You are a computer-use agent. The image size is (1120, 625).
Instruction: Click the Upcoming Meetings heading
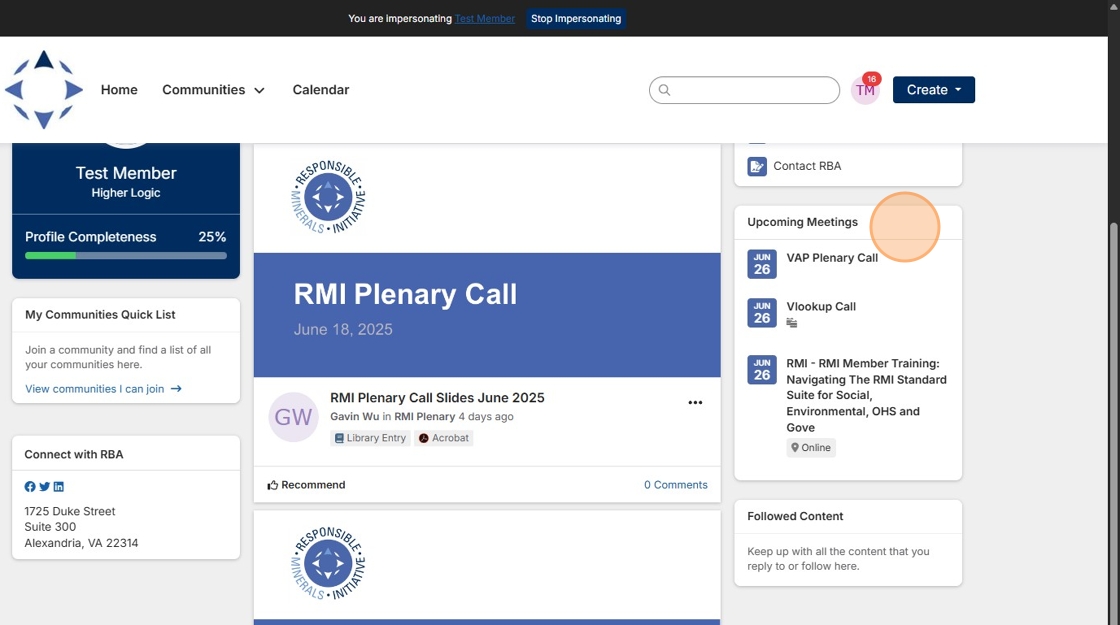click(802, 222)
